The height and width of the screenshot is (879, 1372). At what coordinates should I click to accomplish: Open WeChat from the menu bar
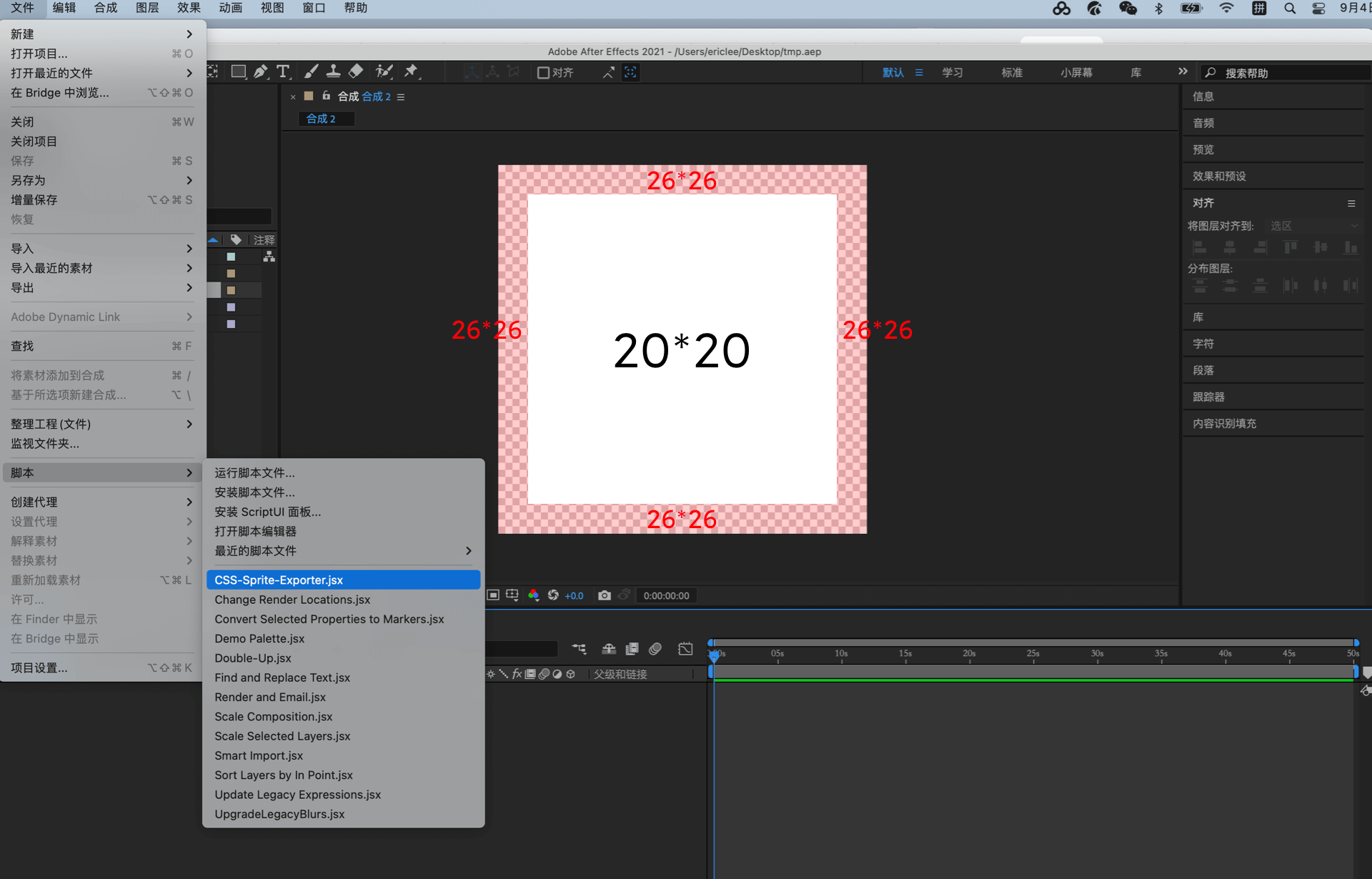click(1128, 9)
